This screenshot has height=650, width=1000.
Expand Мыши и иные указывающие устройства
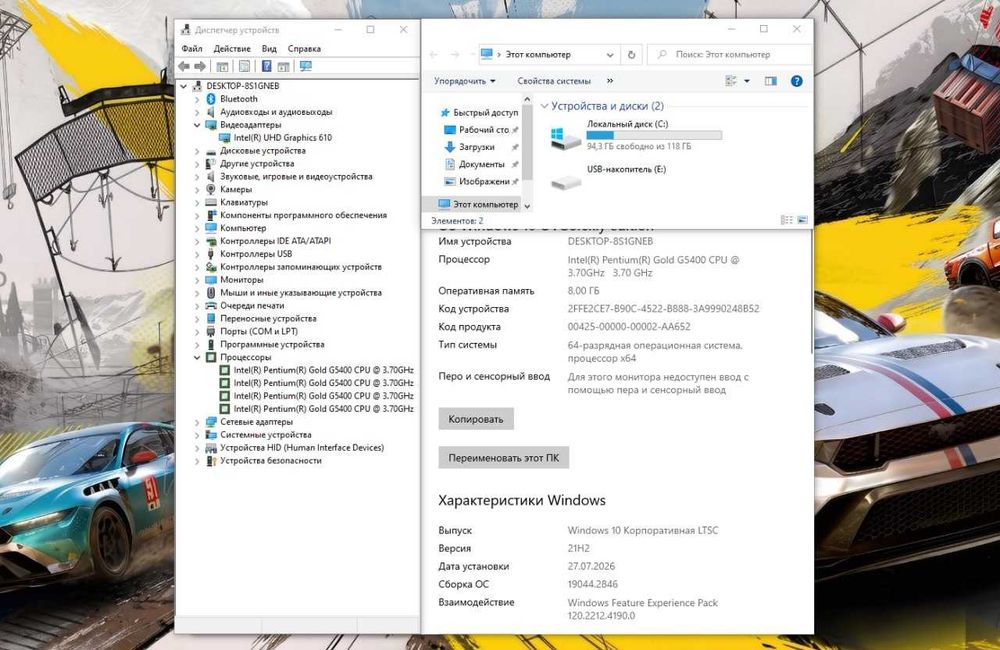(197, 293)
